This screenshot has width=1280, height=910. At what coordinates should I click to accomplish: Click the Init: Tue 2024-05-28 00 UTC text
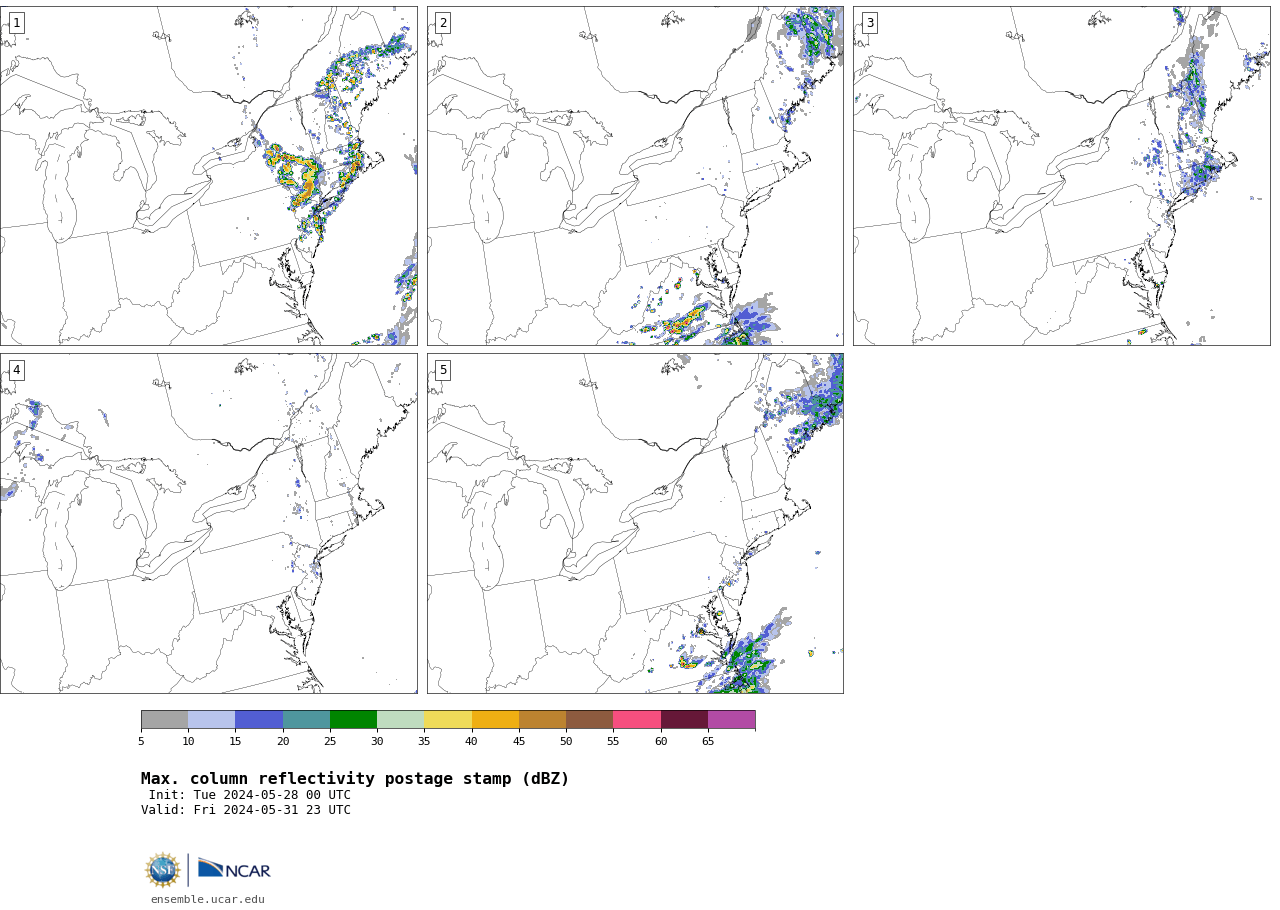(250, 795)
